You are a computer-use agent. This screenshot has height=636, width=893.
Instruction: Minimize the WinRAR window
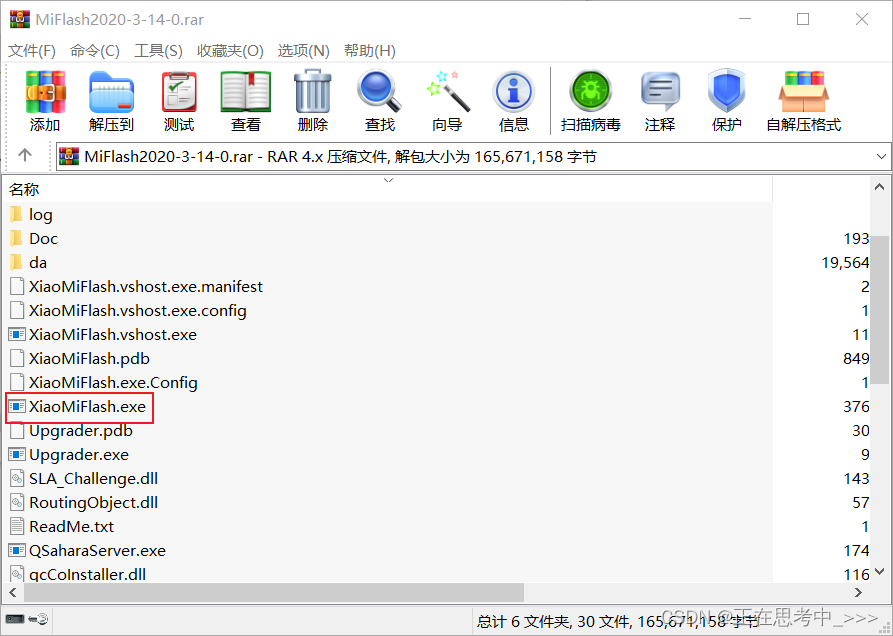point(744,19)
